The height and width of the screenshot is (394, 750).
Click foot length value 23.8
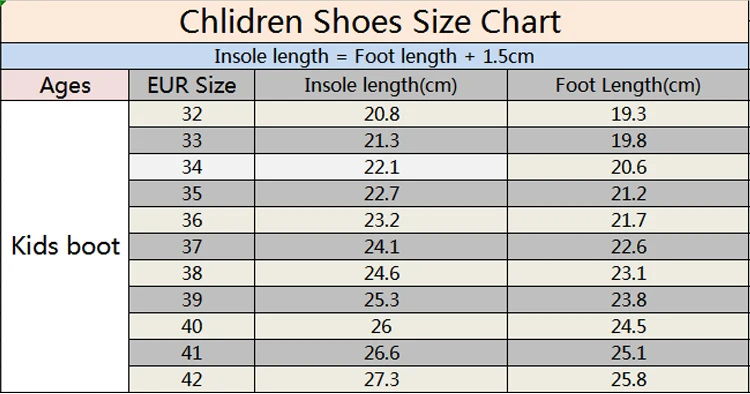coord(628,300)
